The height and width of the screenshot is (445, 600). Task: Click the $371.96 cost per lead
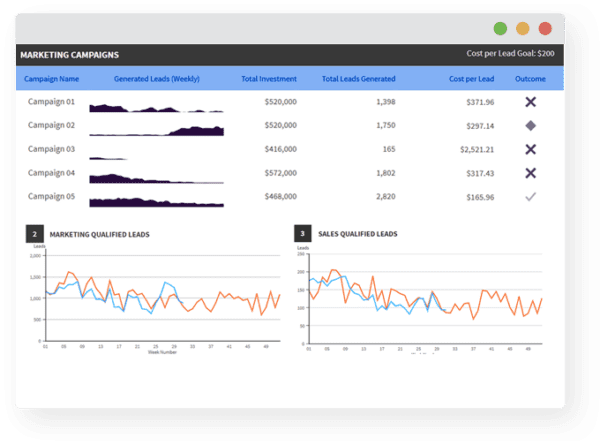(x=480, y=102)
